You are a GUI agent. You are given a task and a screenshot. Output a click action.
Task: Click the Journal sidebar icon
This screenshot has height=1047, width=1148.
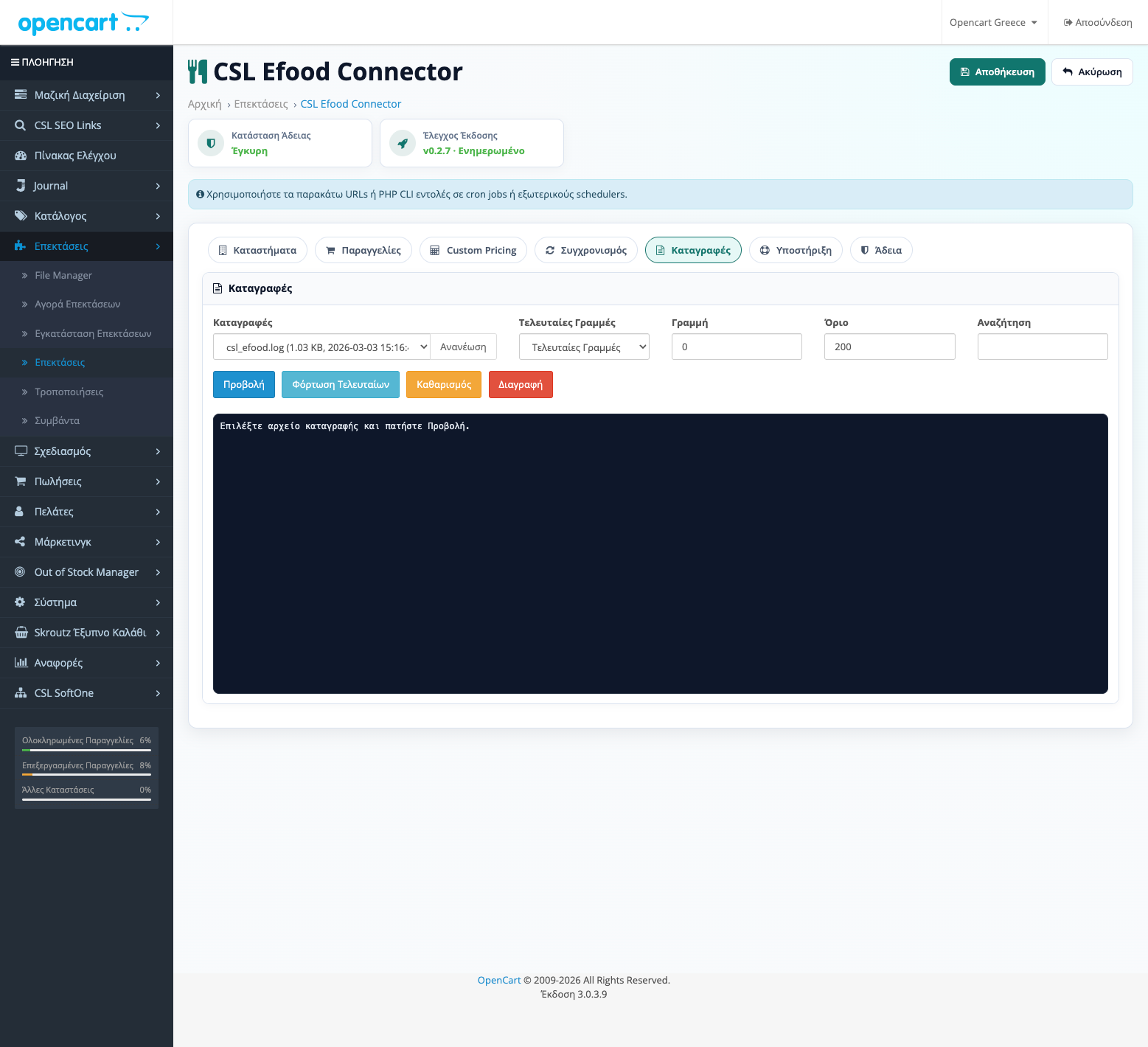tap(21, 186)
